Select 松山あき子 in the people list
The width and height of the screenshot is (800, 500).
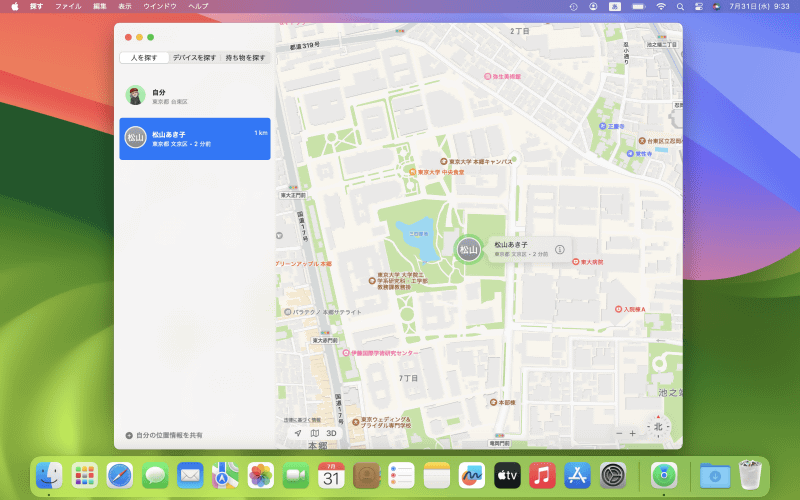195,139
